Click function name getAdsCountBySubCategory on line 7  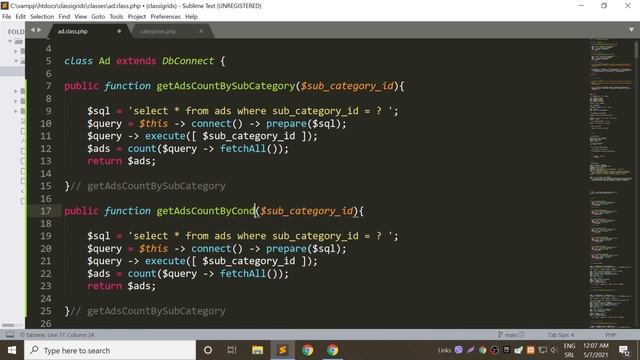click(226, 86)
